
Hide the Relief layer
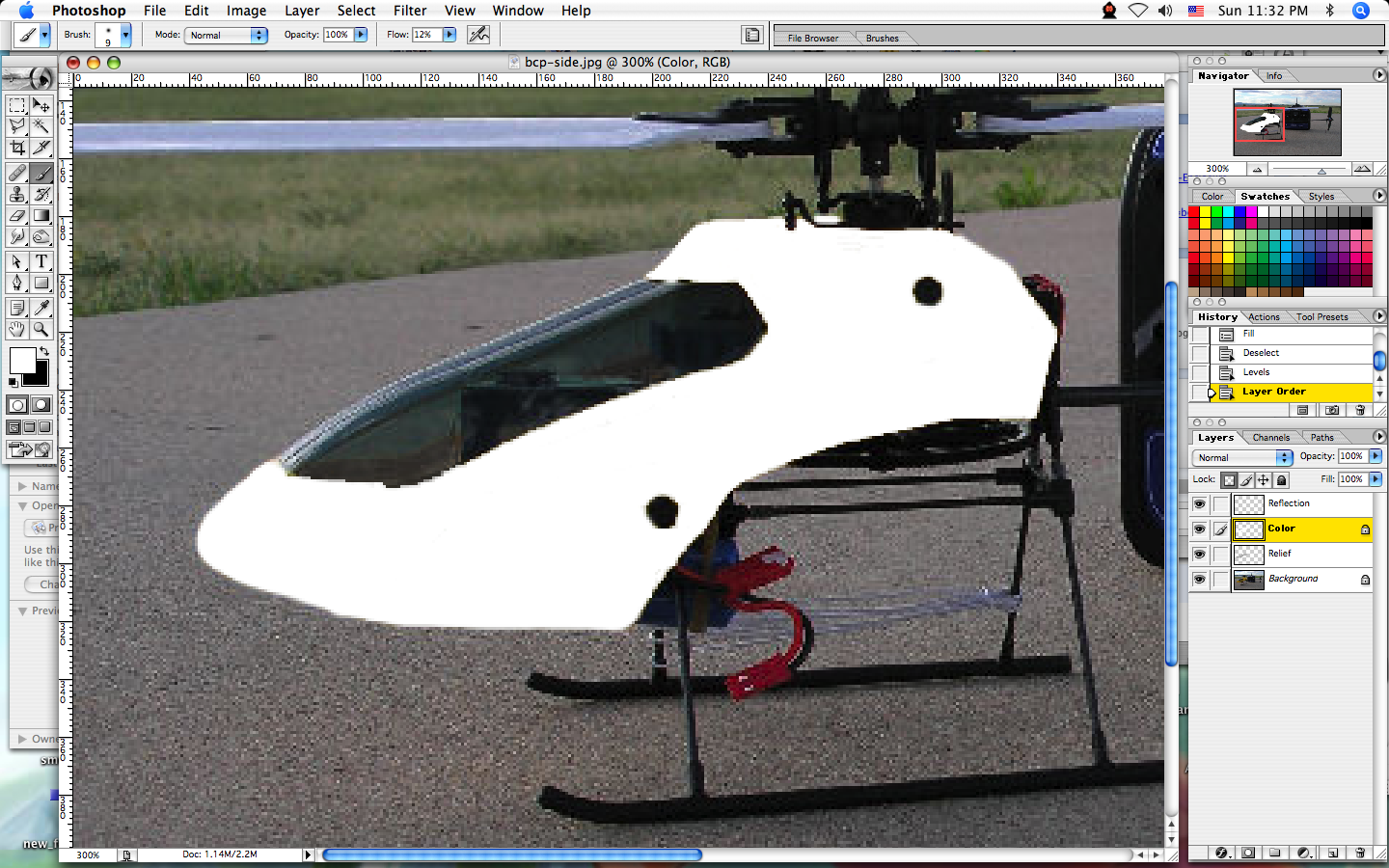pos(1199,554)
